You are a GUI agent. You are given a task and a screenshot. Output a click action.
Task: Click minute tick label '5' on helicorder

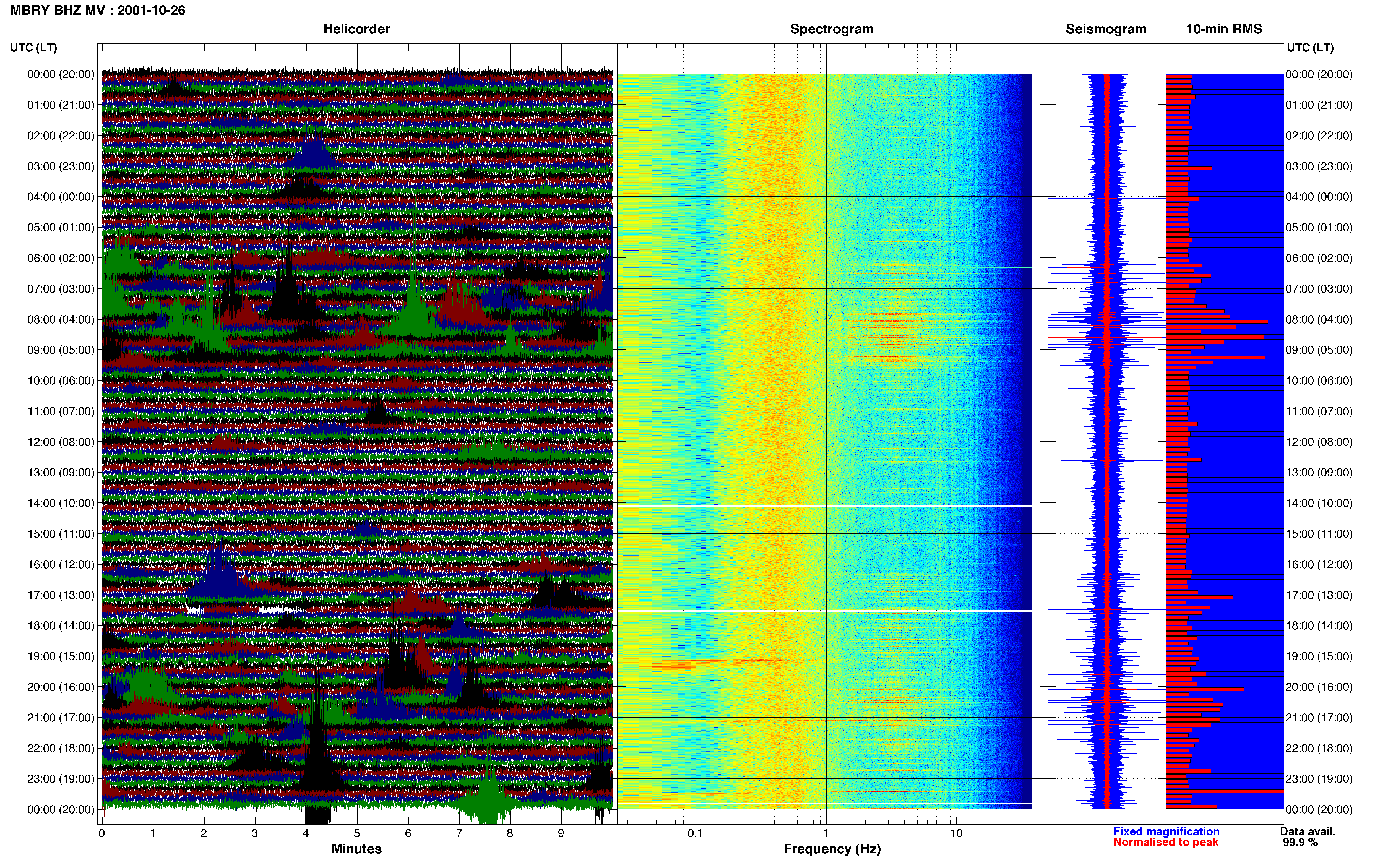click(357, 833)
